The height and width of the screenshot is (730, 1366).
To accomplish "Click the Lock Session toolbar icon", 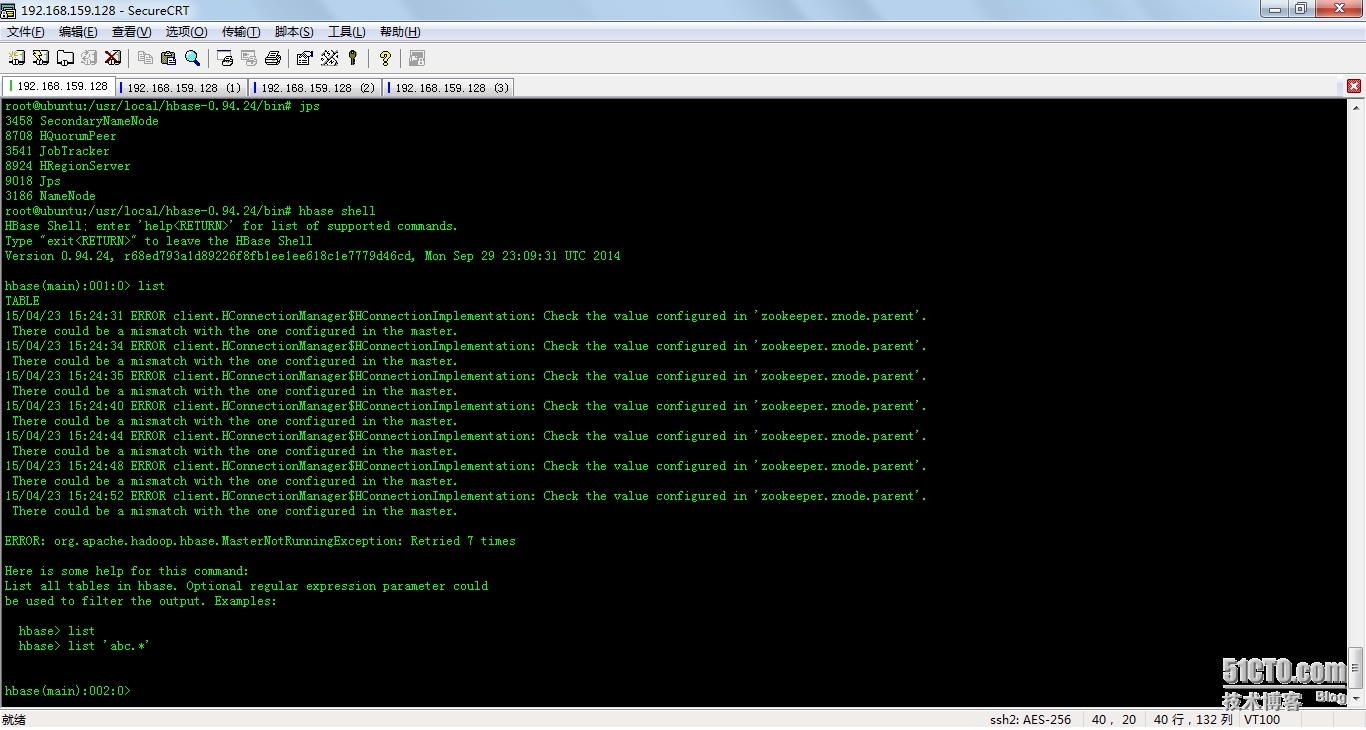I will tap(417, 58).
